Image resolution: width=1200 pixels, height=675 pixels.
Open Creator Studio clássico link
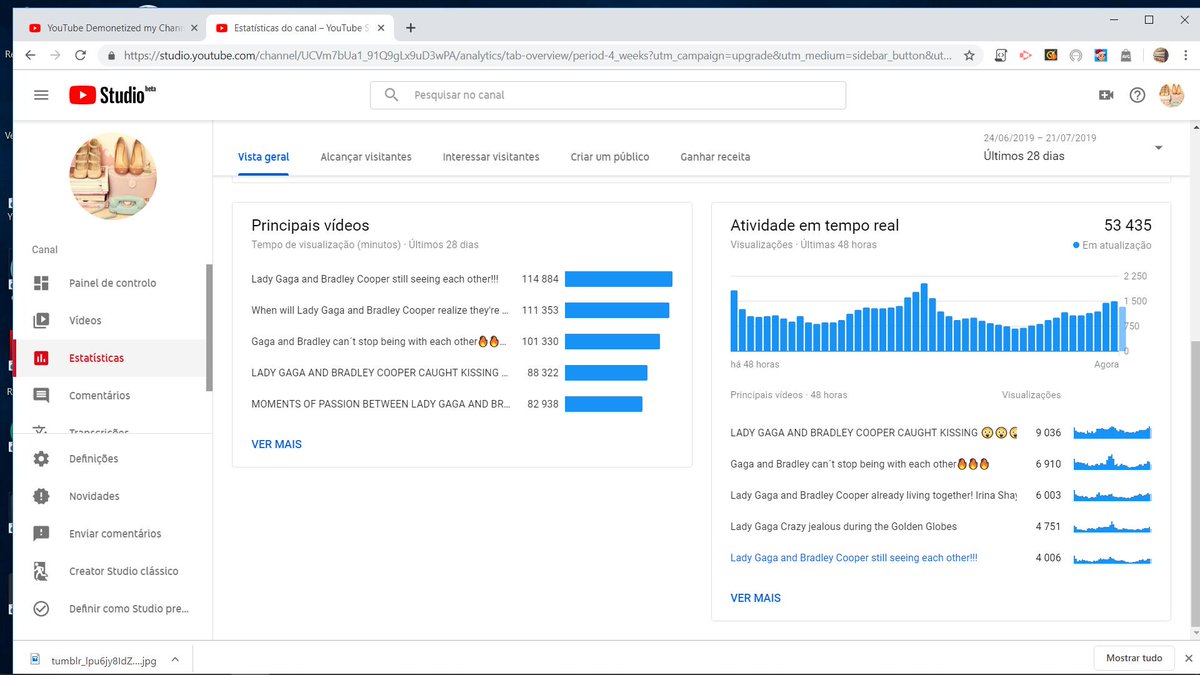click(x=124, y=571)
